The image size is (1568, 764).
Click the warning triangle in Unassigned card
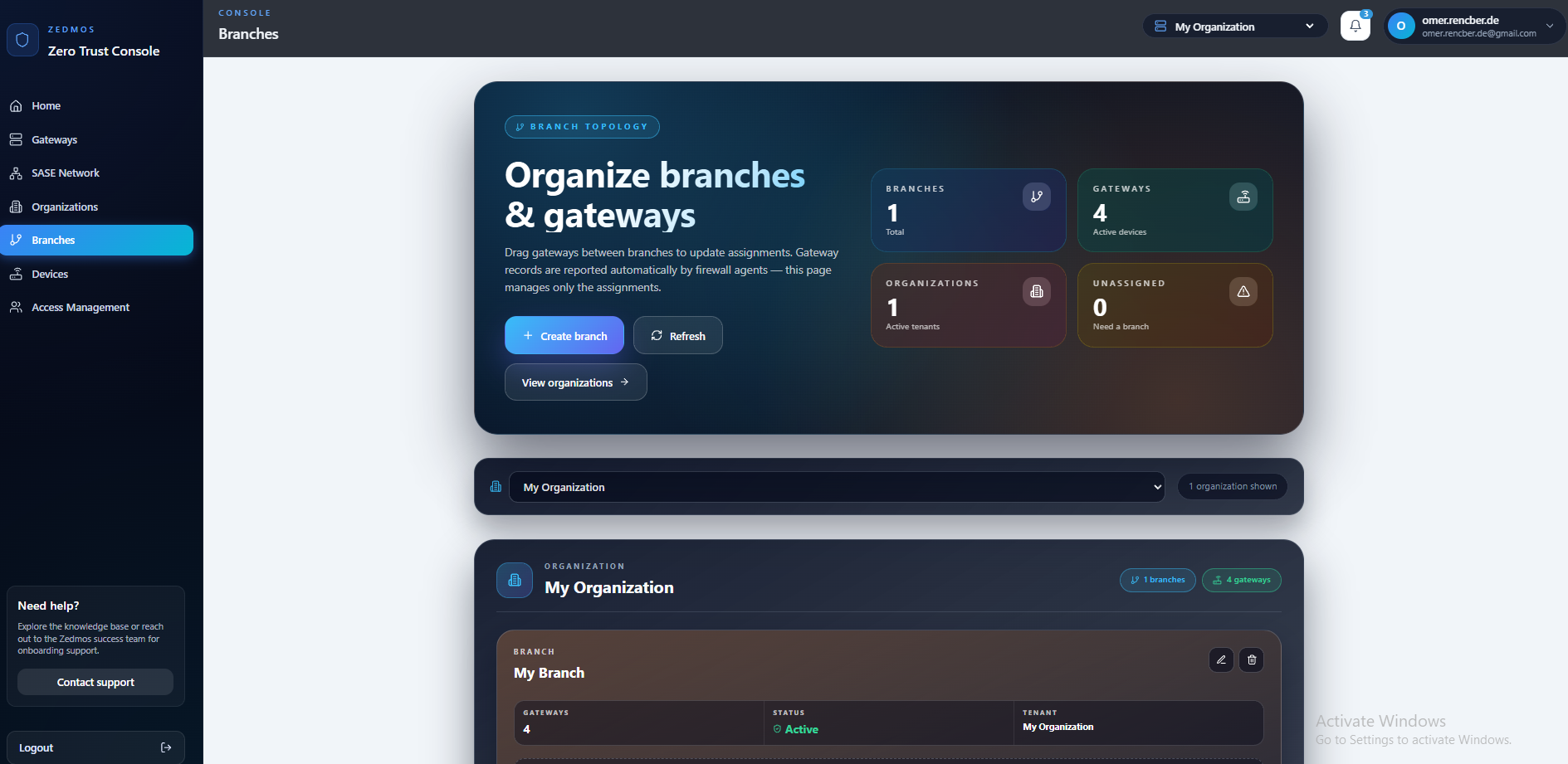pyautogui.click(x=1243, y=291)
